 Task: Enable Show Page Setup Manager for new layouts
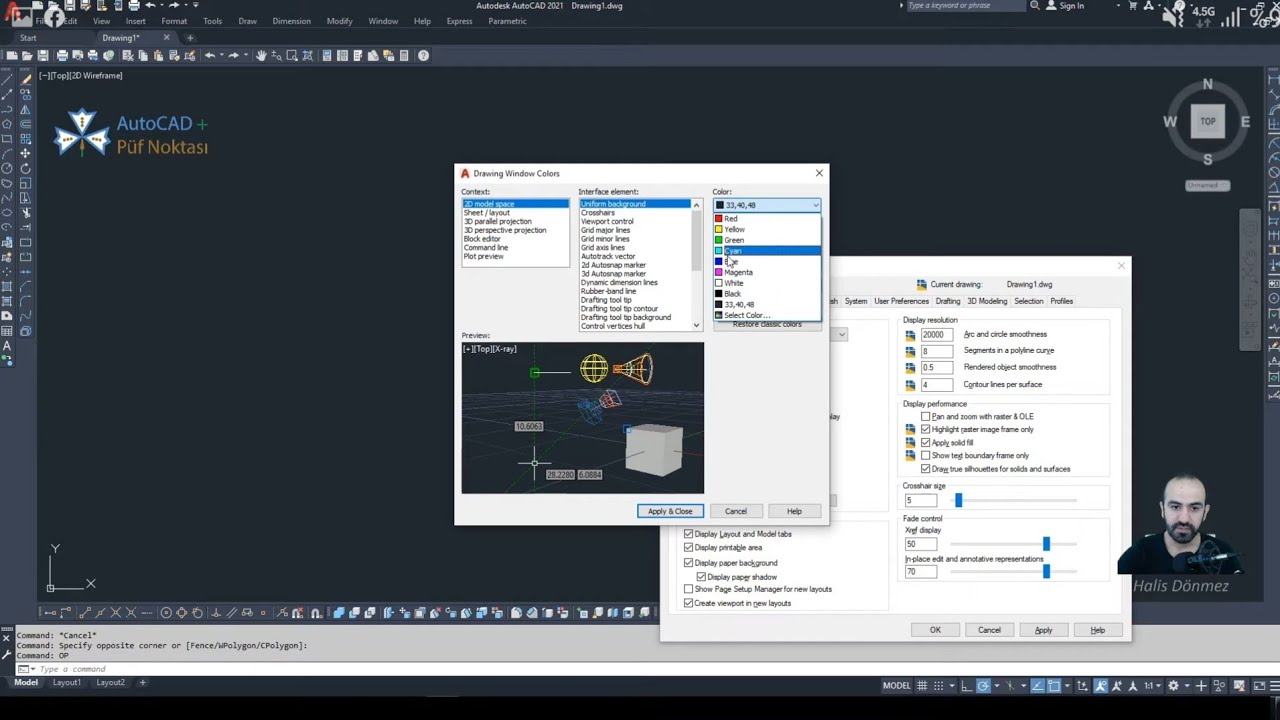click(x=688, y=589)
